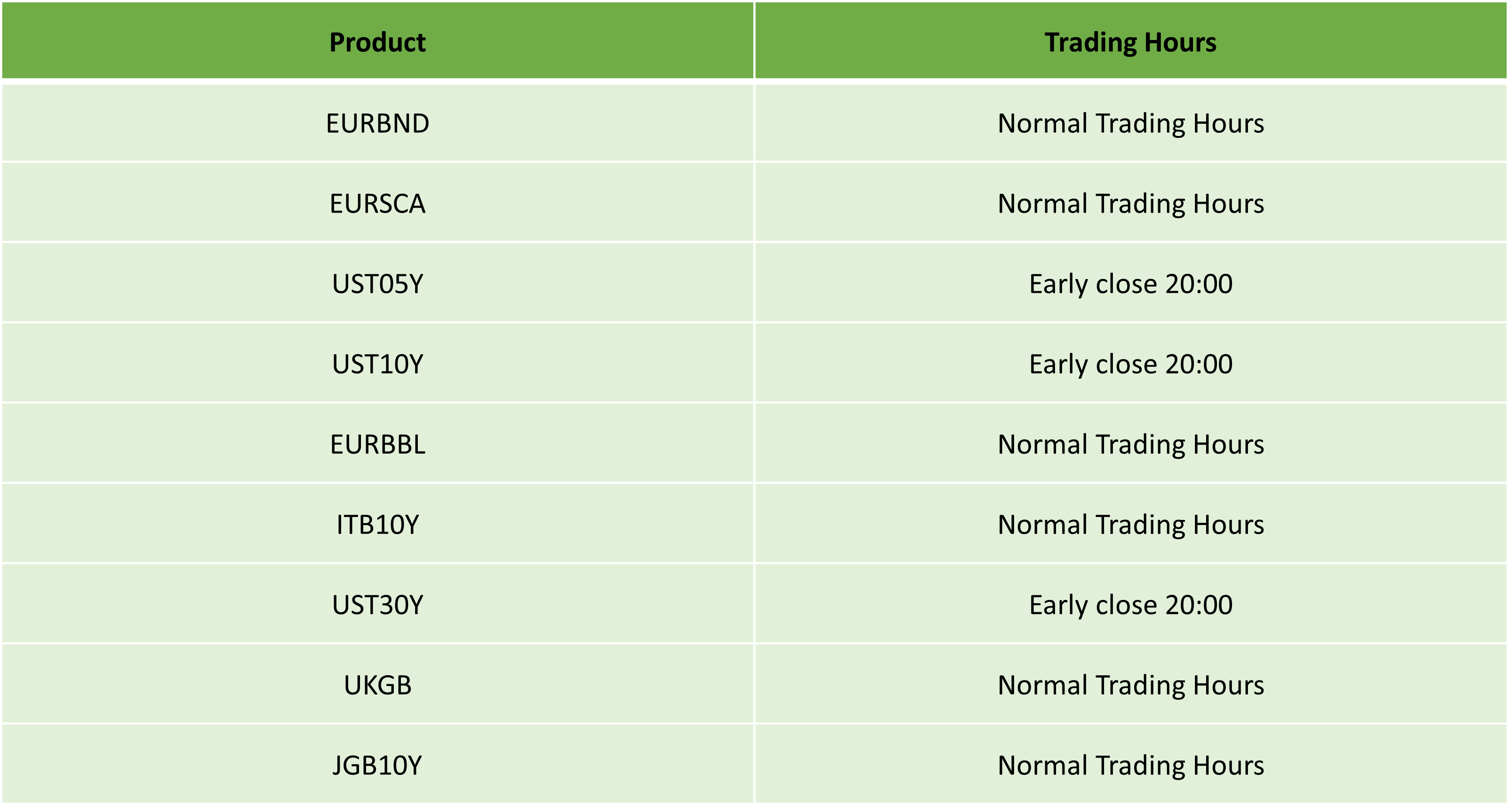Select the EURBND product cell
This screenshot has height=806, width=1512.
click(x=377, y=123)
